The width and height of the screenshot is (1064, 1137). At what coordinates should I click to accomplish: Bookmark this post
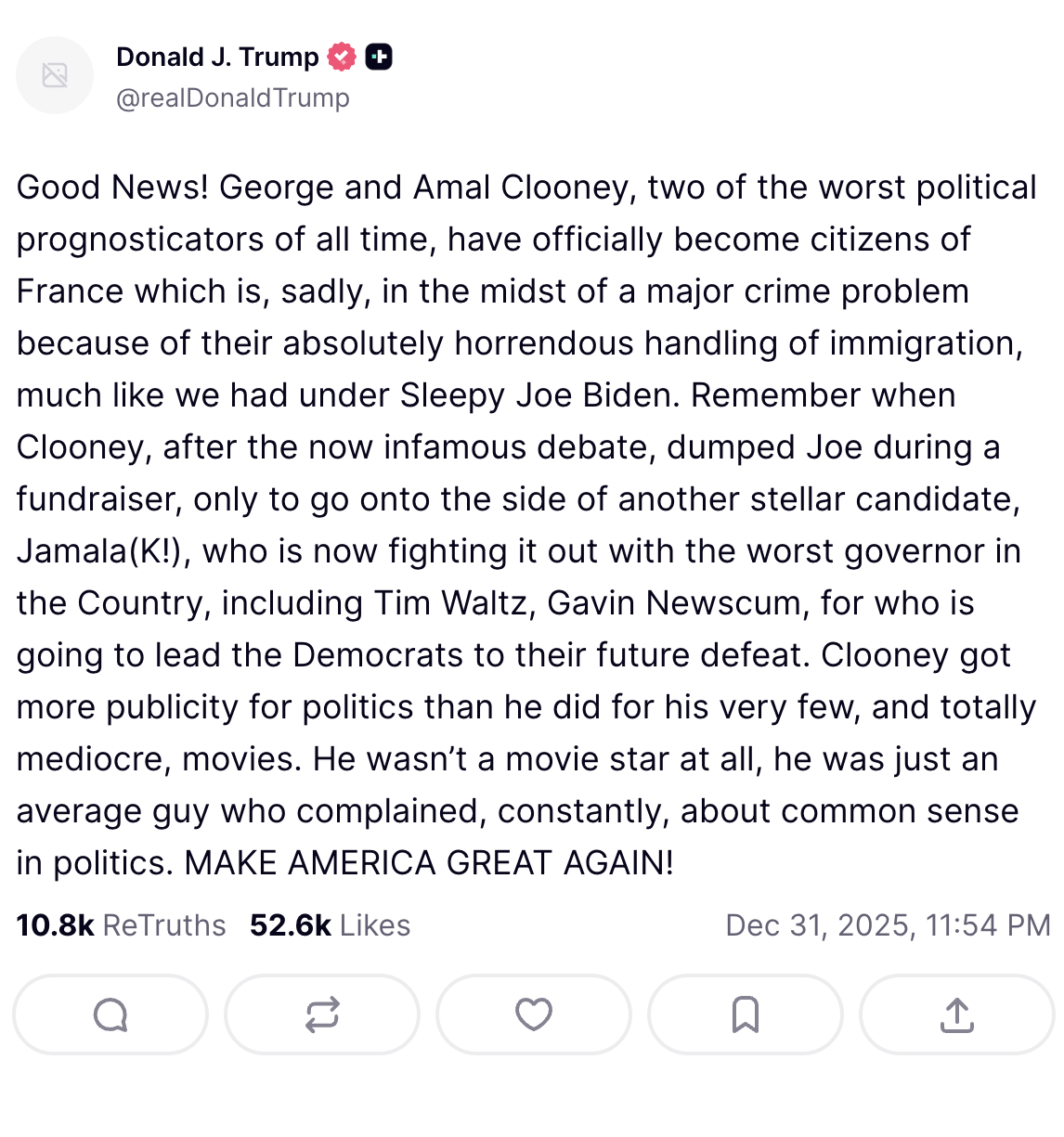[746, 1014]
